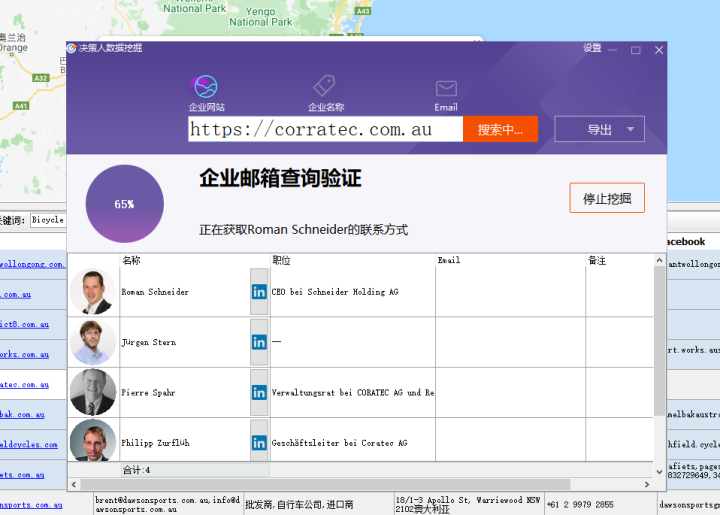Open the 设置 settings menu
Screen dimensions: 720x515
click(592, 48)
